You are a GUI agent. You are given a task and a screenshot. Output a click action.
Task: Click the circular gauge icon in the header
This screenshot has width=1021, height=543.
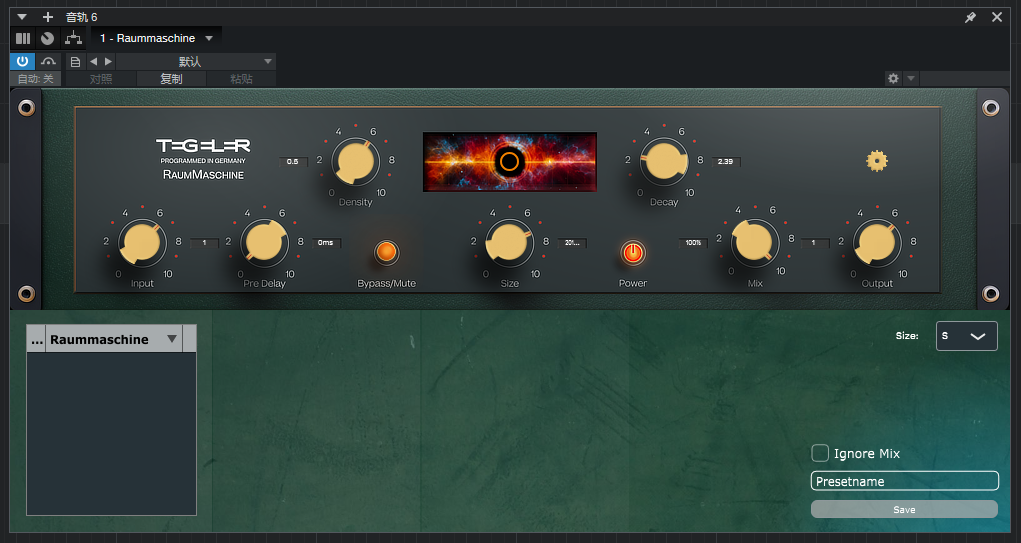48,38
